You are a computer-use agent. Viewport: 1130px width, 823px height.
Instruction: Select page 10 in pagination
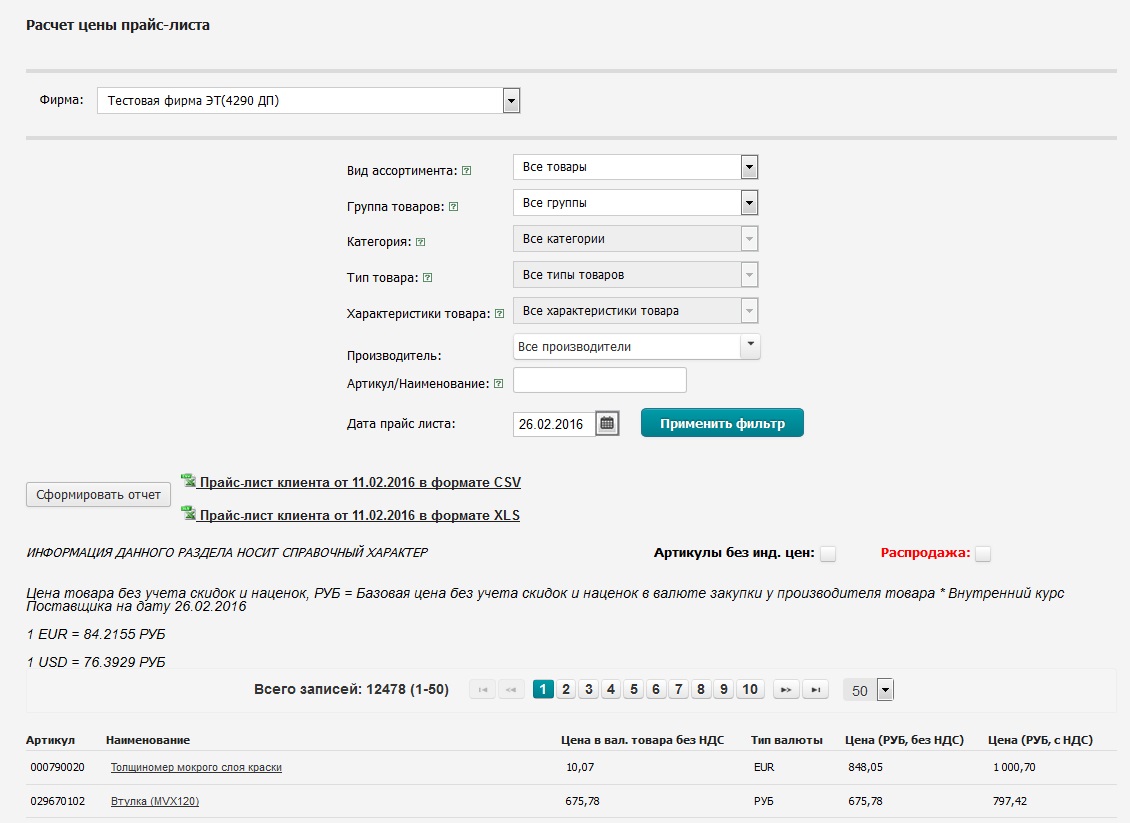[x=750, y=689]
